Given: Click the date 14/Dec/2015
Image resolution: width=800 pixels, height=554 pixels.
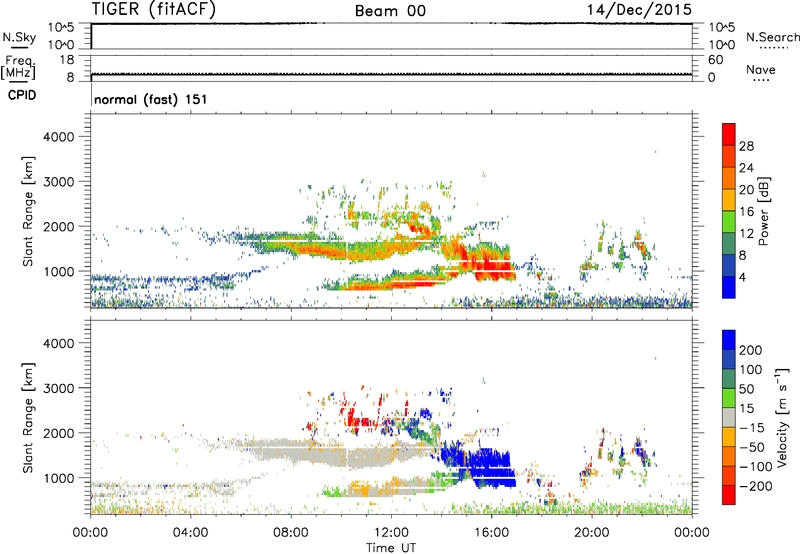Looking at the screenshot, I should (x=639, y=9).
